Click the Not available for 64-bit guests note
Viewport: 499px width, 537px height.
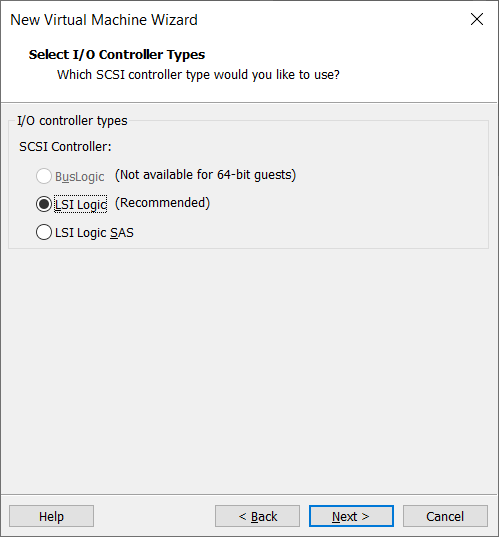pos(205,175)
